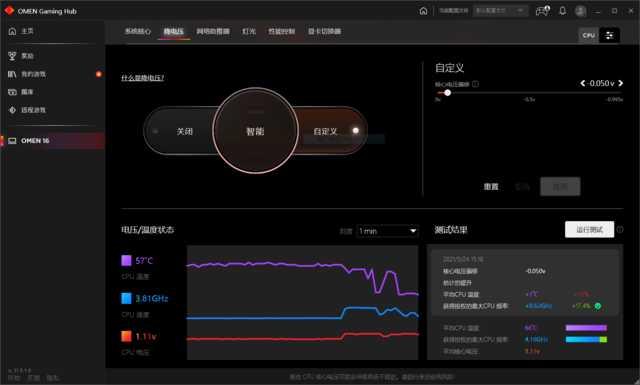Open the 灯光 lighting tab
Screen dimensions: 640x385
(x=249, y=31)
